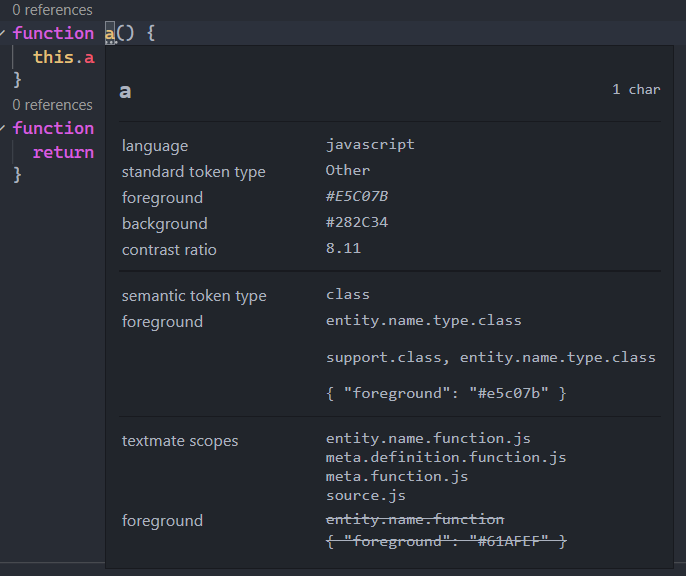Click the closing brace of function a

pyautogui.click(x=17, y=80)
